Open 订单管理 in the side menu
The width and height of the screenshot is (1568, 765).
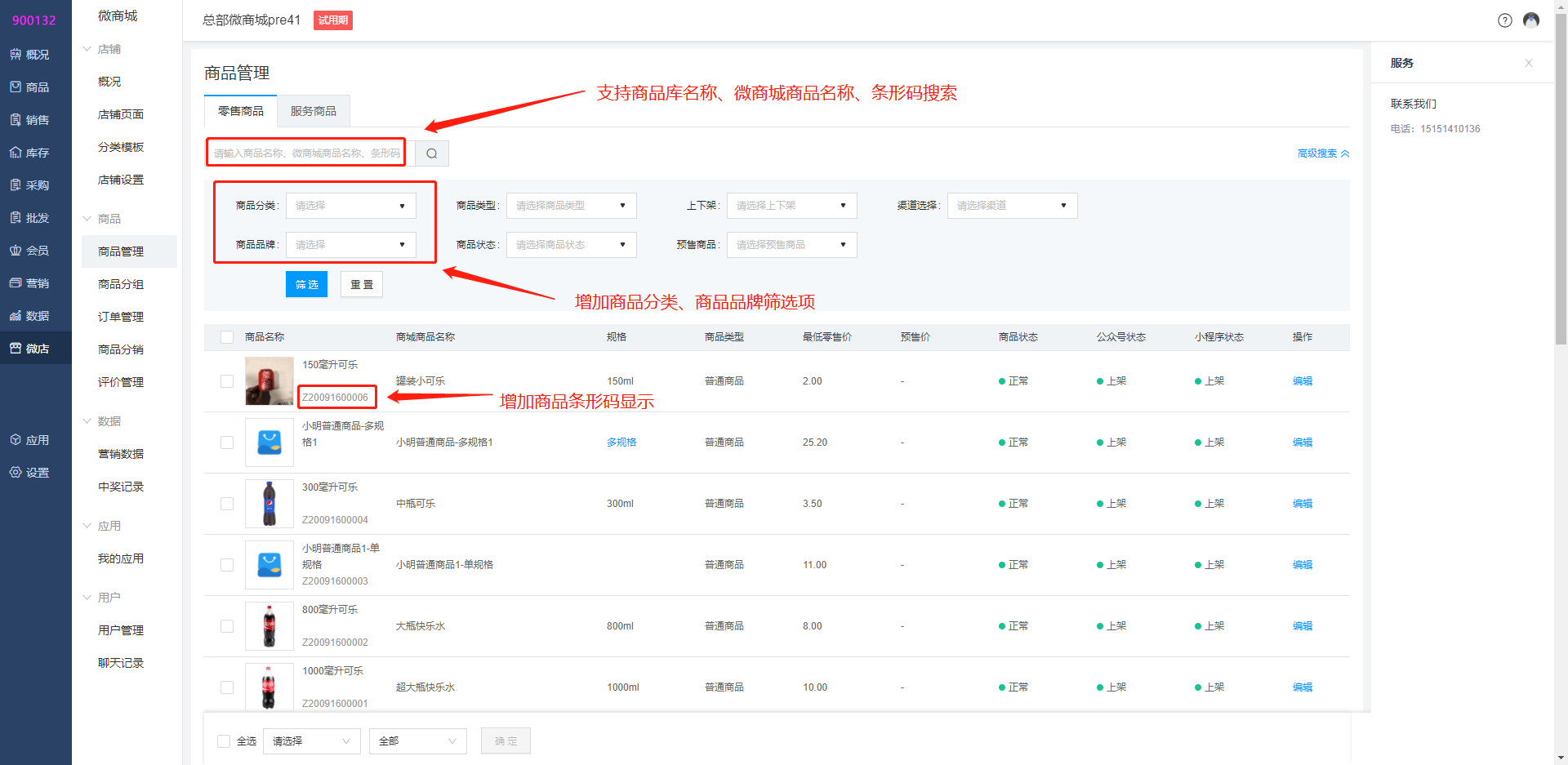pos(121,317)
